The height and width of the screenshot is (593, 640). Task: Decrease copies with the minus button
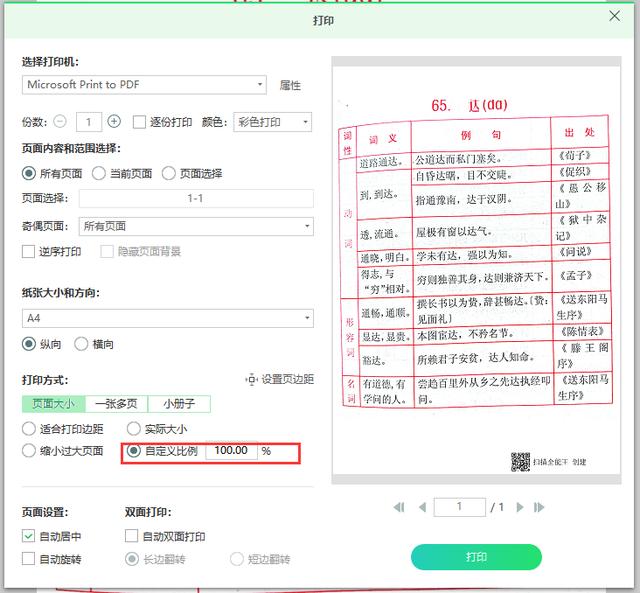click(x=60, y=122)
